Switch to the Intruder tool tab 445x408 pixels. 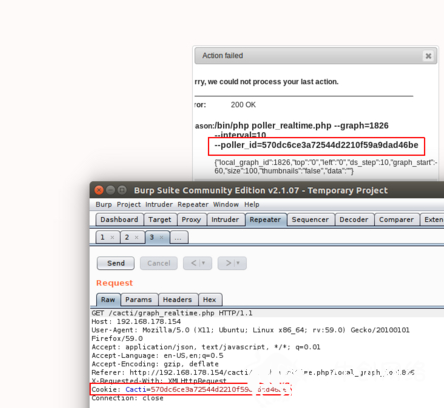[x=225, y=220]
